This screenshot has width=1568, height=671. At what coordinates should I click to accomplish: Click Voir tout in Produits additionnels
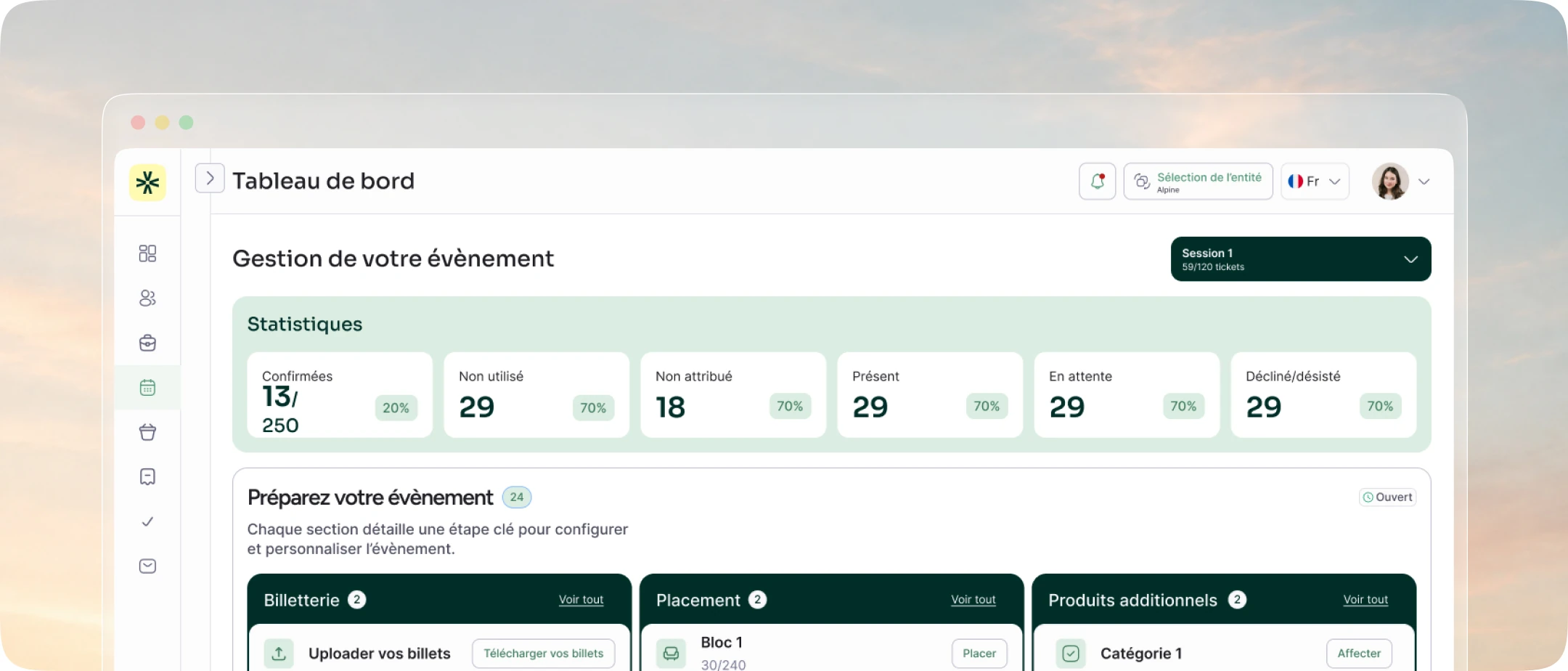point(1365,600)
